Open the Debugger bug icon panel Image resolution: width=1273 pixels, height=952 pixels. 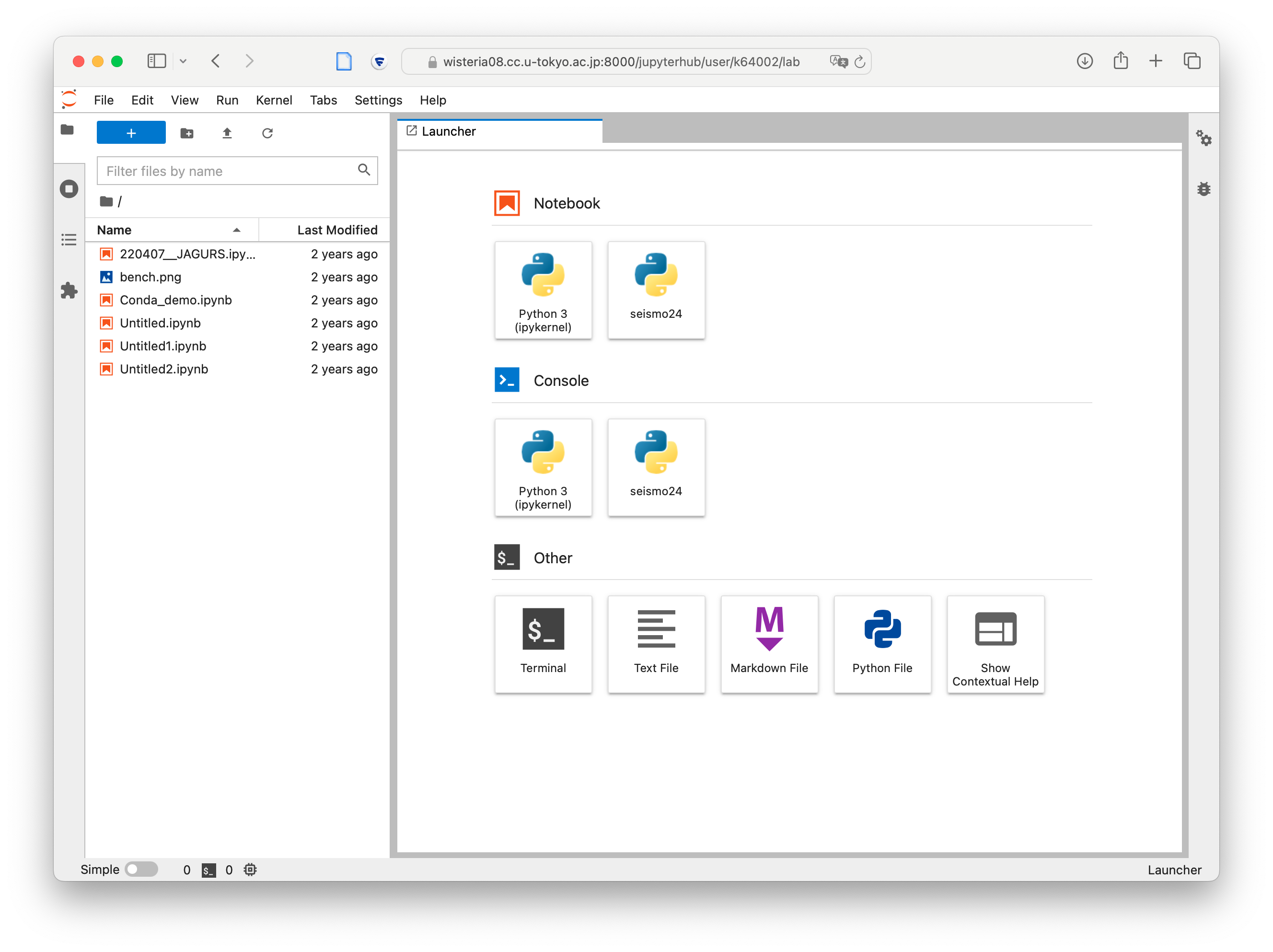point(1204,189)
